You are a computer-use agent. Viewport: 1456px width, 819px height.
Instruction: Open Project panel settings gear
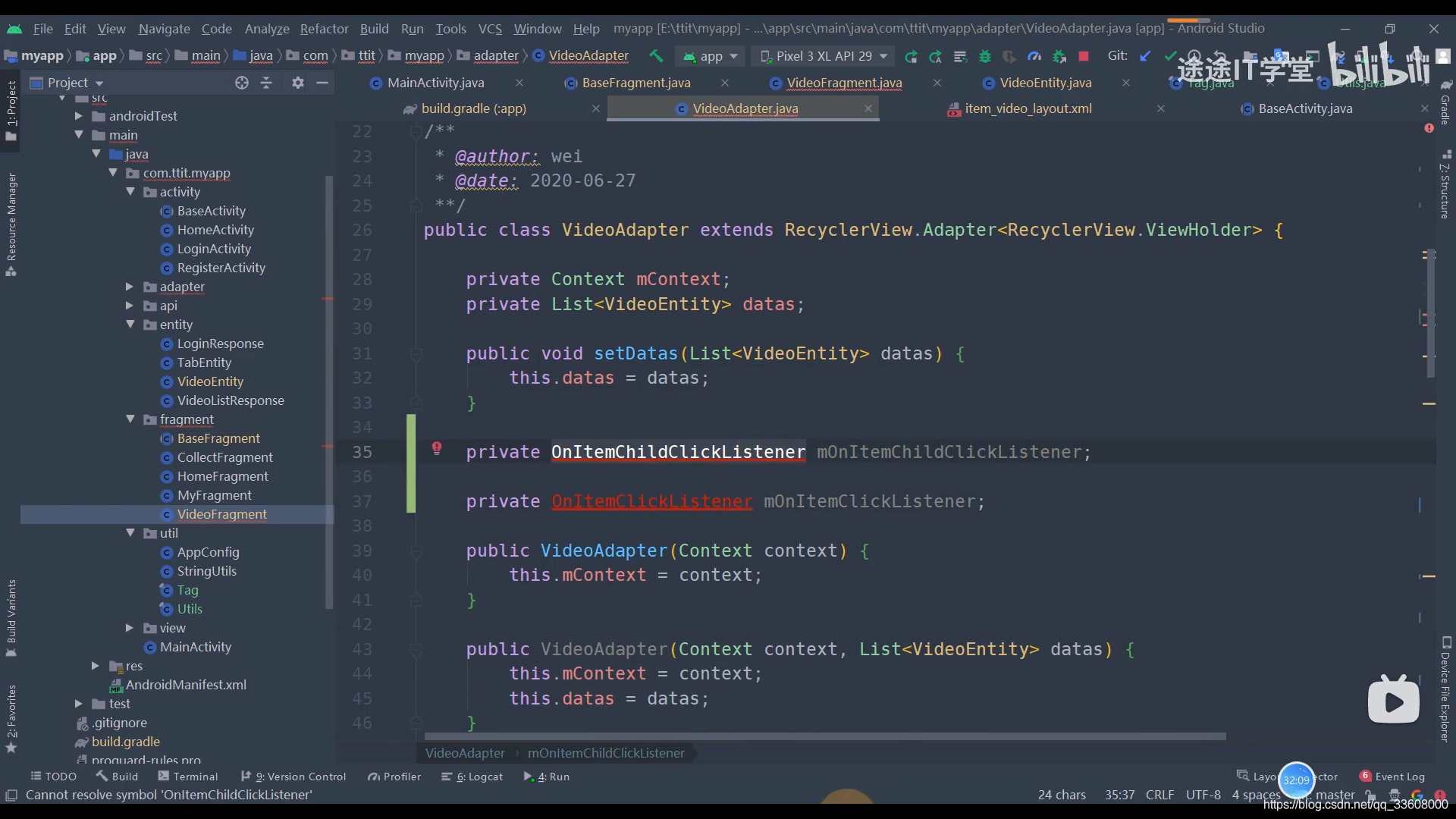point(298,83)
